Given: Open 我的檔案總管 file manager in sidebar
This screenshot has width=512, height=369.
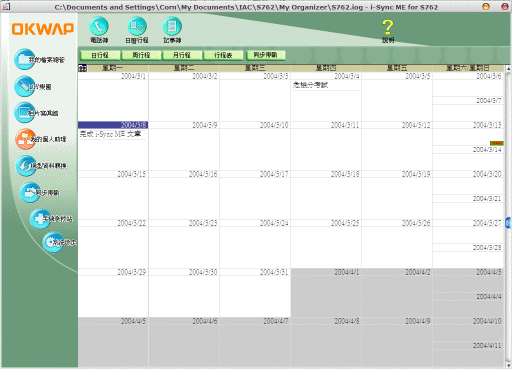Looking at the screenshot, I should click(24, 59).
